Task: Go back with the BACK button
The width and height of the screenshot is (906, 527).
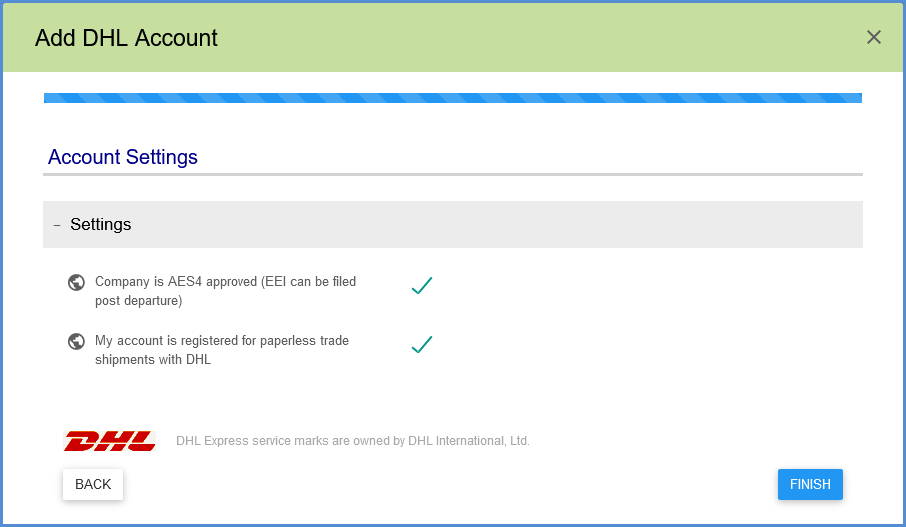Action: 93,484
